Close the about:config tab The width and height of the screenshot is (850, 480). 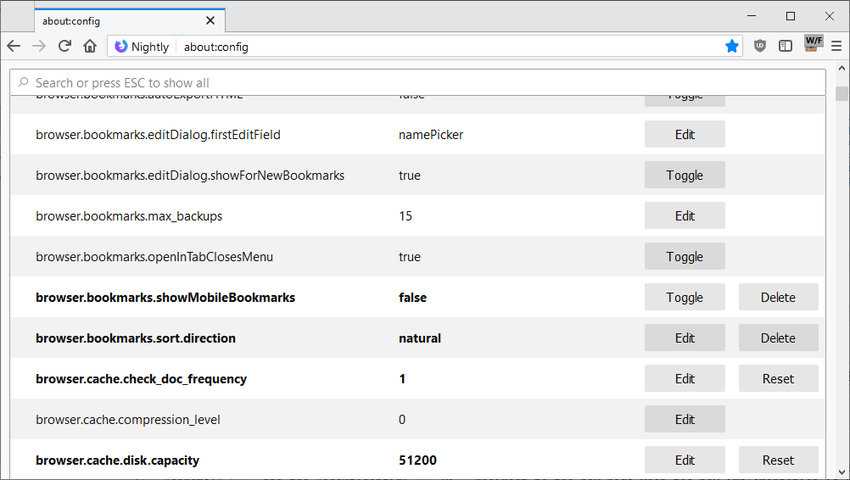click(210, 20)
